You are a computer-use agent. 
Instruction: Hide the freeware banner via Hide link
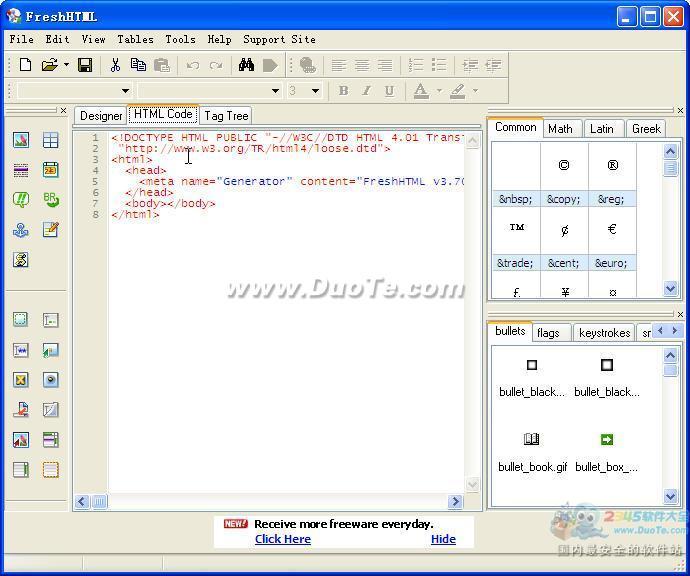pyautogui.click(x=443, y=539)
